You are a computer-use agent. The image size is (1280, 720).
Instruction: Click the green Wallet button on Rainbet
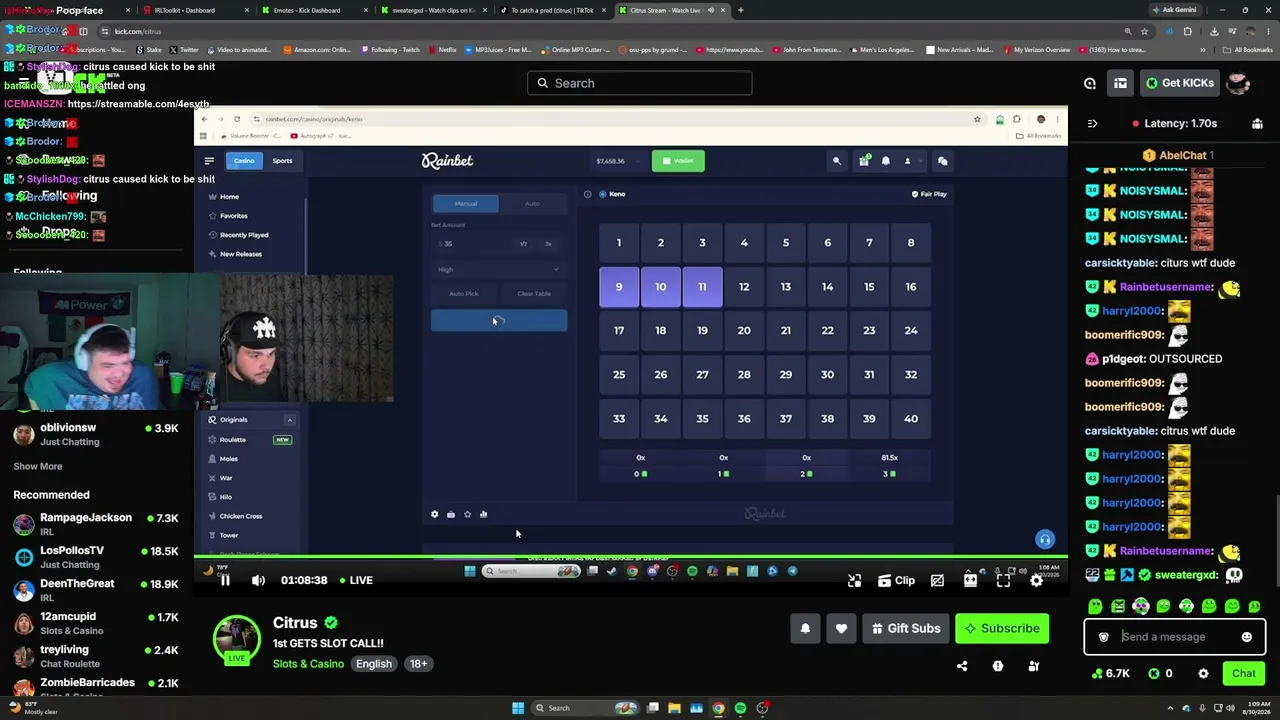pyautogui.click(x=678, y=161)
